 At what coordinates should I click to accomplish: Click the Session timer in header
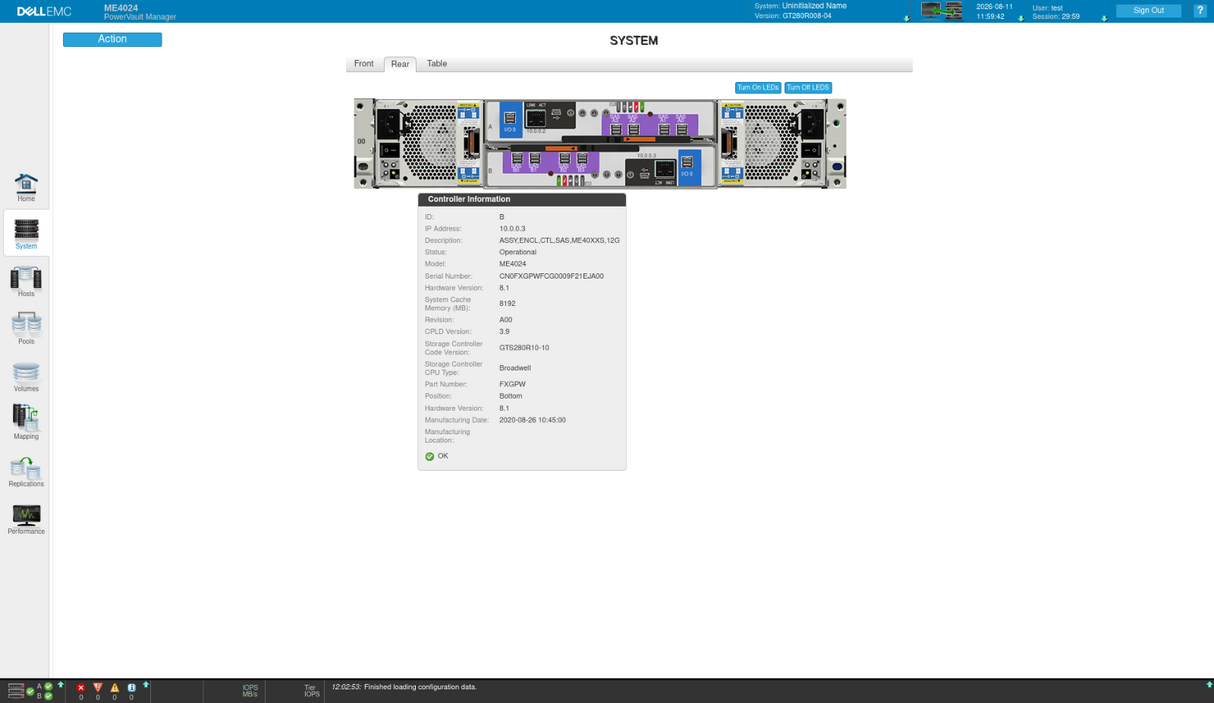pyautogui.click(x=1056, y=16)
